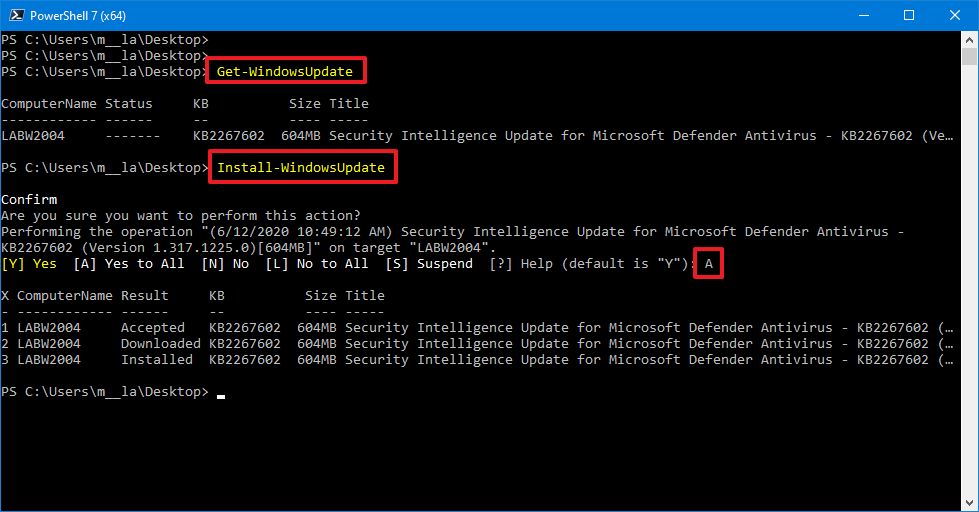The image size is (979, 512).
Task: Select the '[S] Suspend' option text
Action: coord(429,263)
